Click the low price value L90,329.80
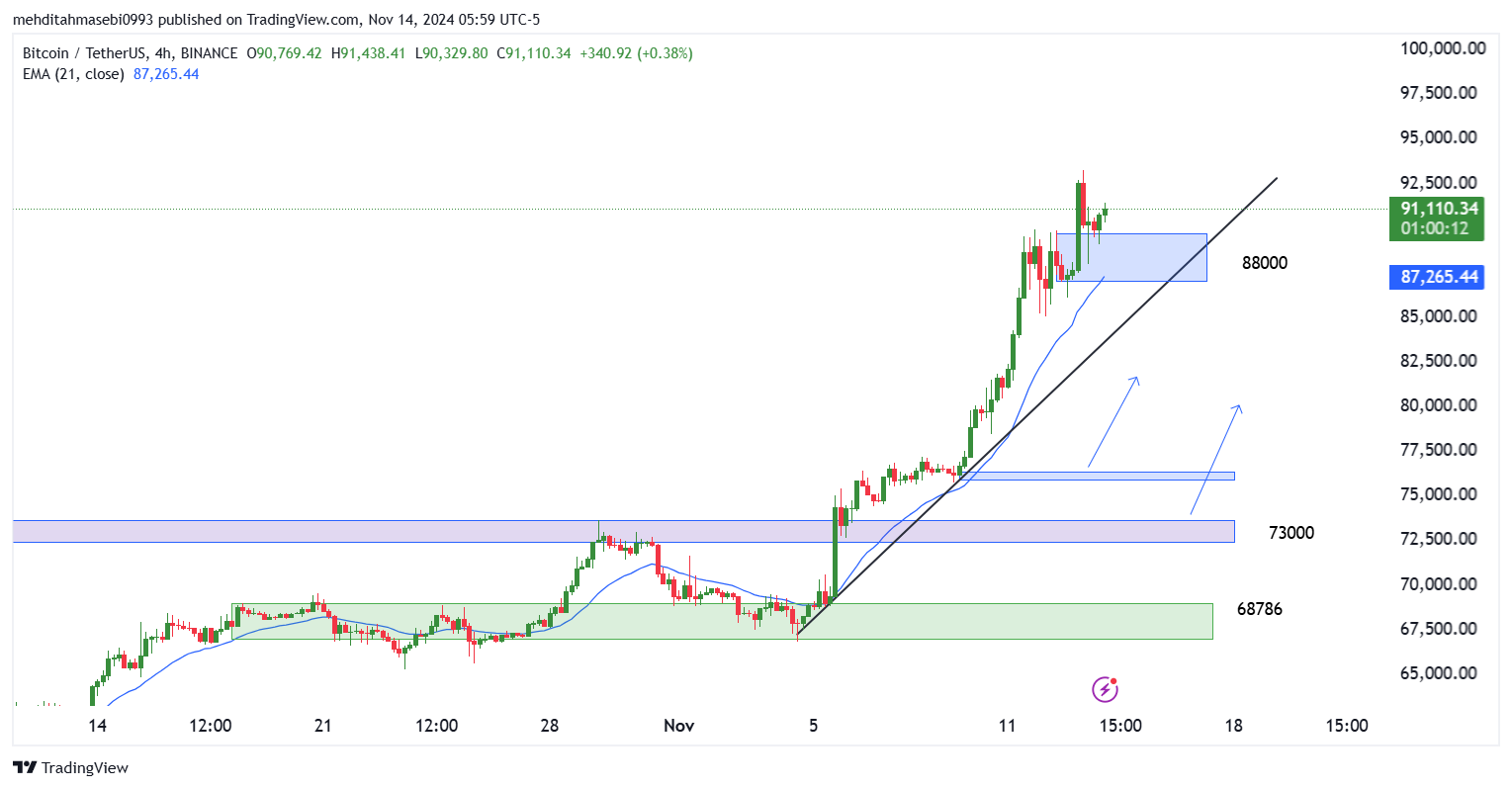 click(451, 53)
